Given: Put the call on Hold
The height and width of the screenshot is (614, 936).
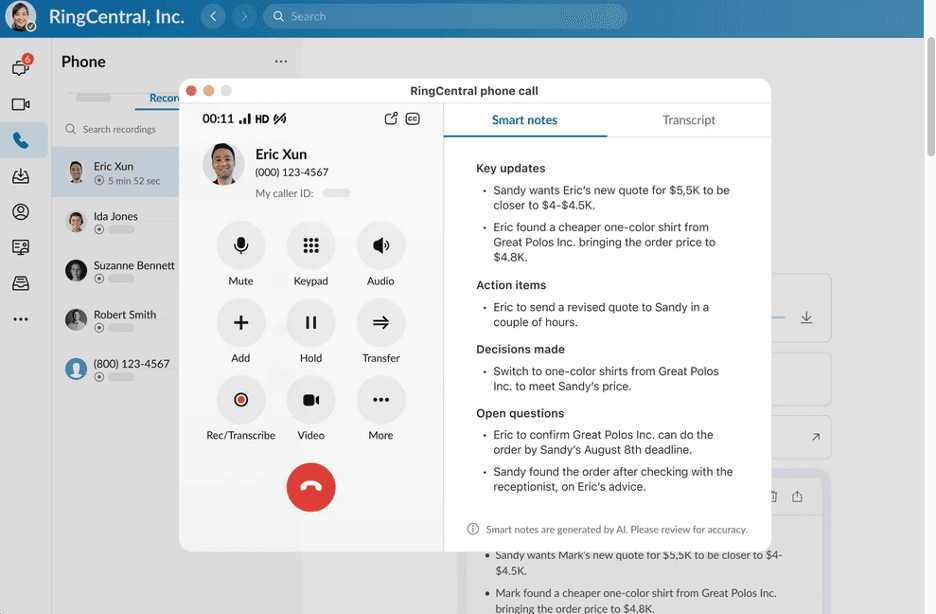Looking at the screenshot, I should (311, 323).
